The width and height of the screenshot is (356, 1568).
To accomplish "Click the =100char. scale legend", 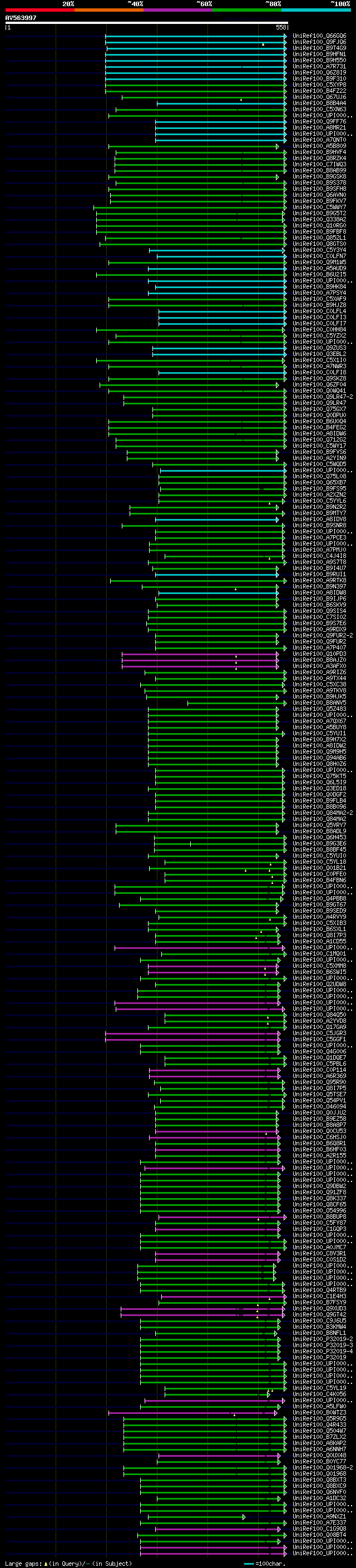I will point(264,1564).
